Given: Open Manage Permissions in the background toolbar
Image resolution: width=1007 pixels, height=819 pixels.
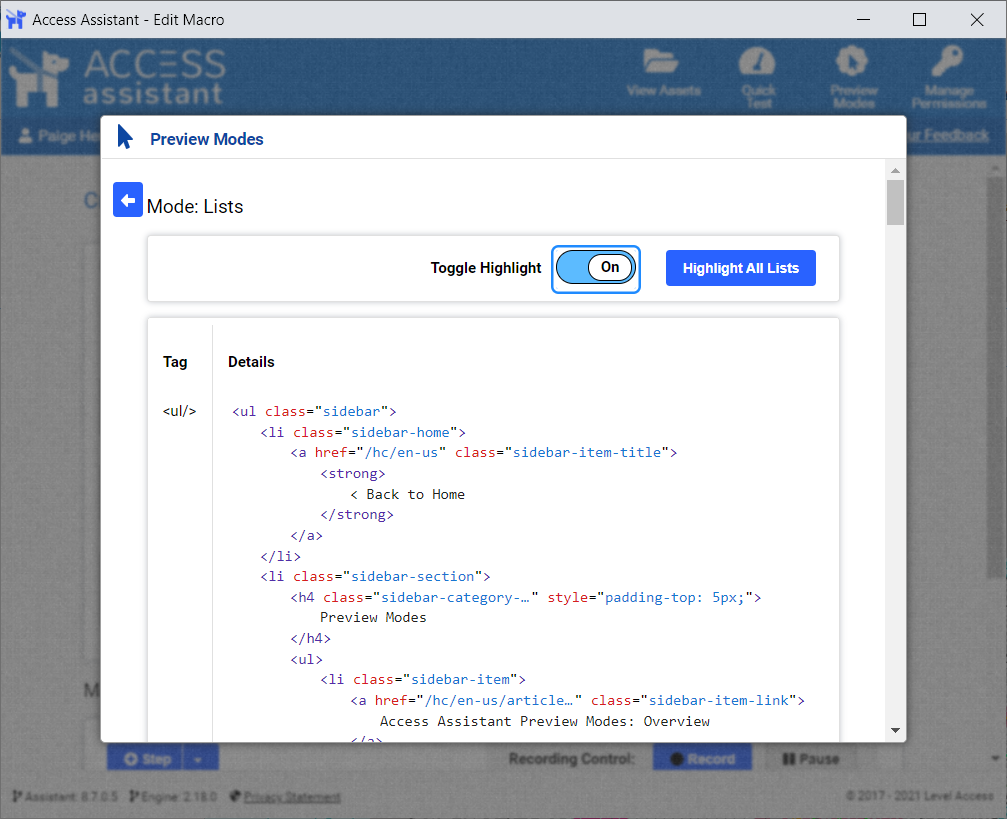Looking at the screenshot, I should point(948,77).
